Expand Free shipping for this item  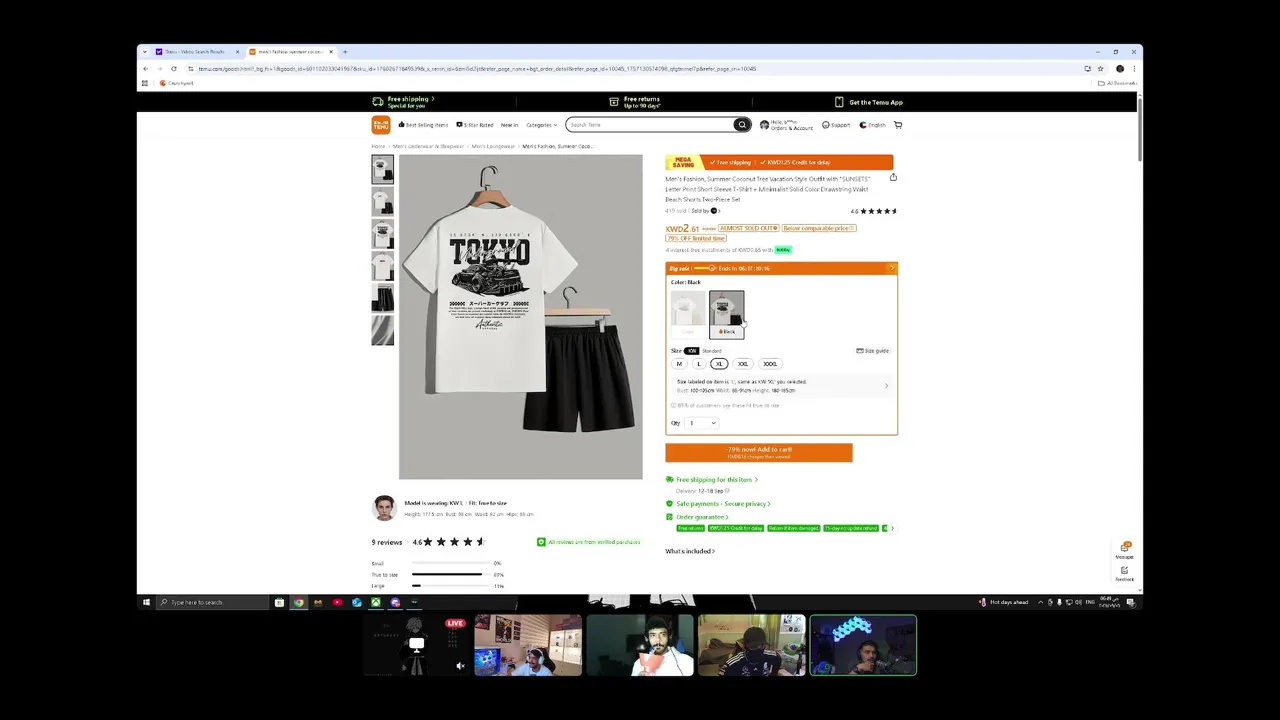[712, 479]
